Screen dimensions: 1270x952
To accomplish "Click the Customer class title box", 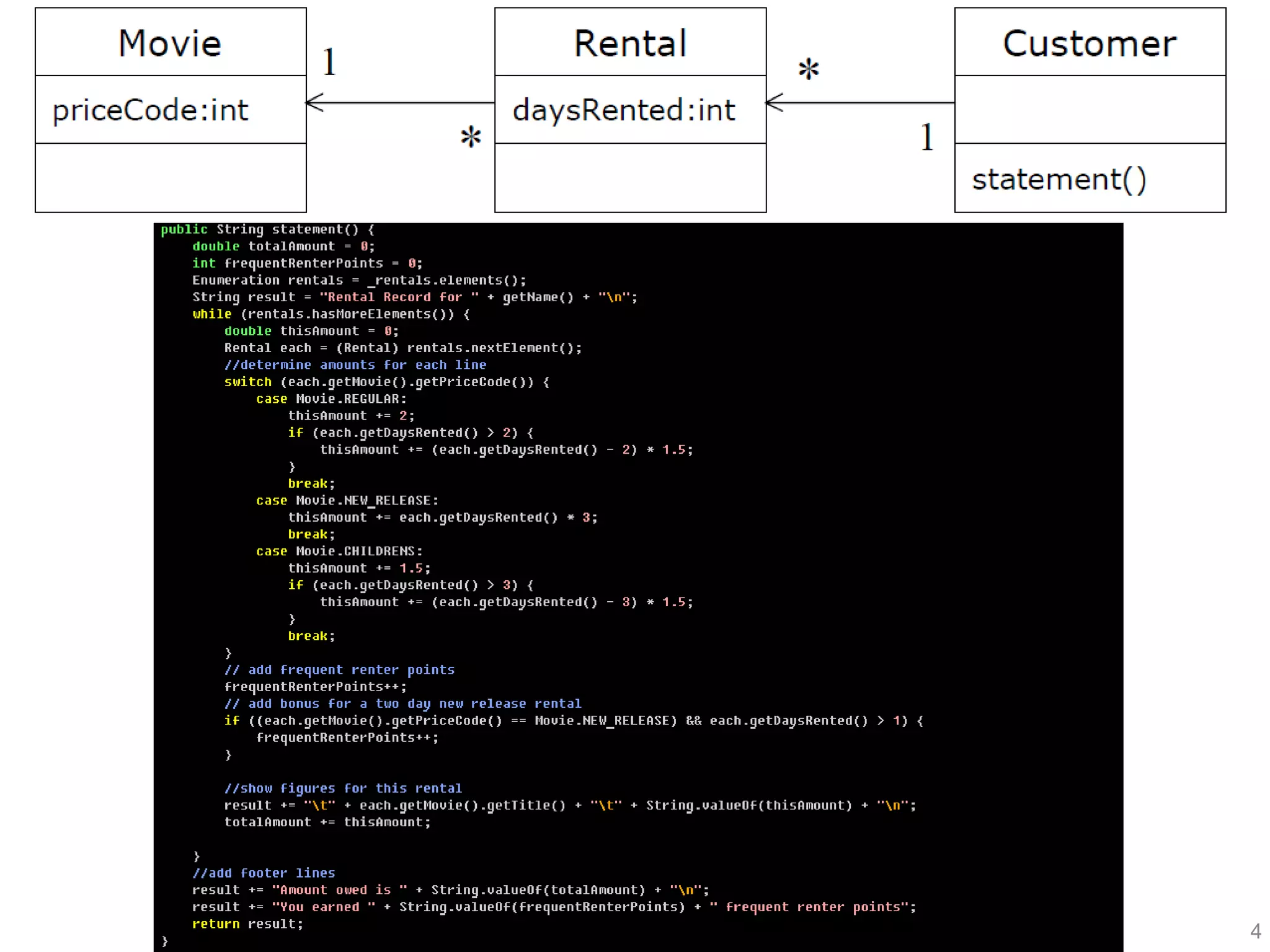I will (x=1090, y=43).
